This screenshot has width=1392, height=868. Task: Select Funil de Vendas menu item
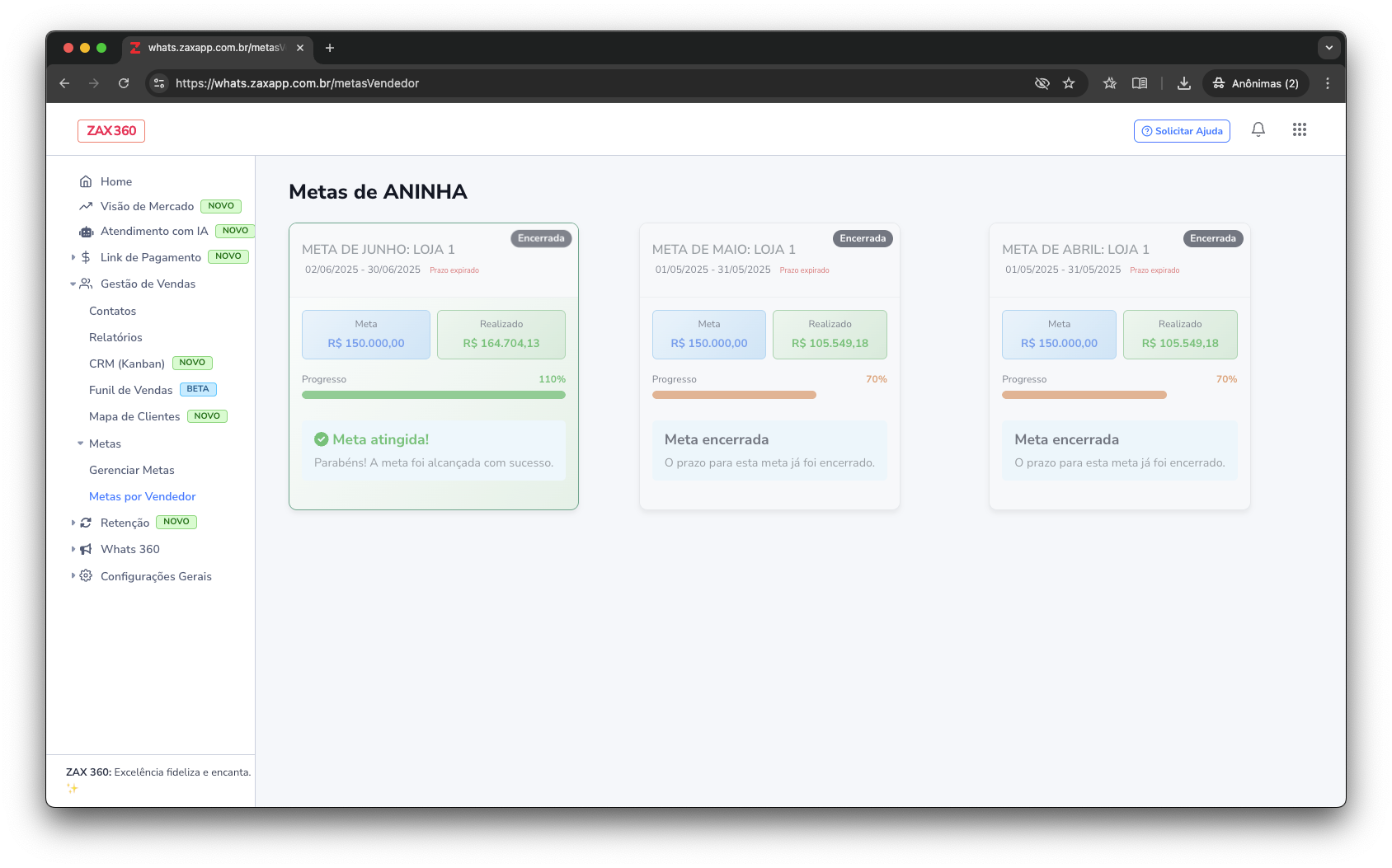[x=131, y=390]
